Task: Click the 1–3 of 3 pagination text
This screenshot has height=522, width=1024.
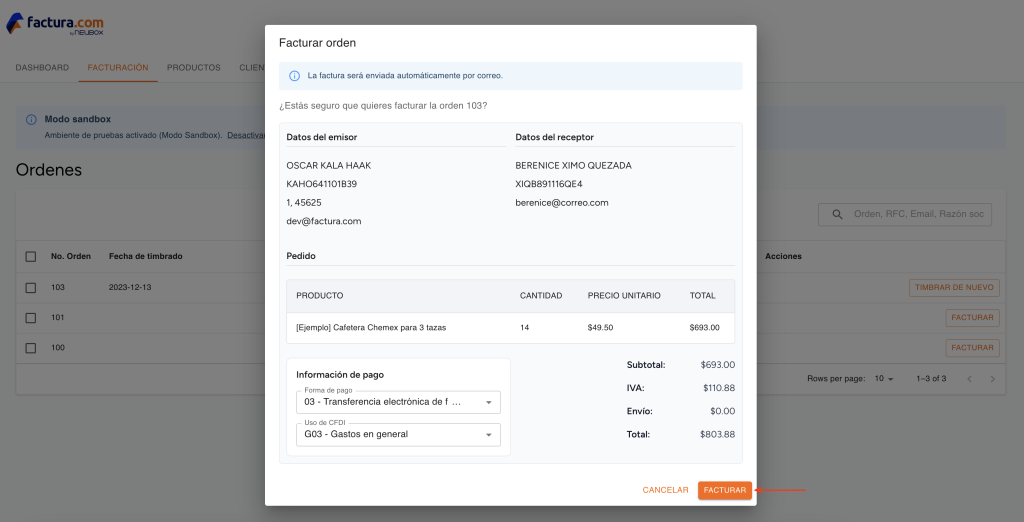Action: coord(931,379)
